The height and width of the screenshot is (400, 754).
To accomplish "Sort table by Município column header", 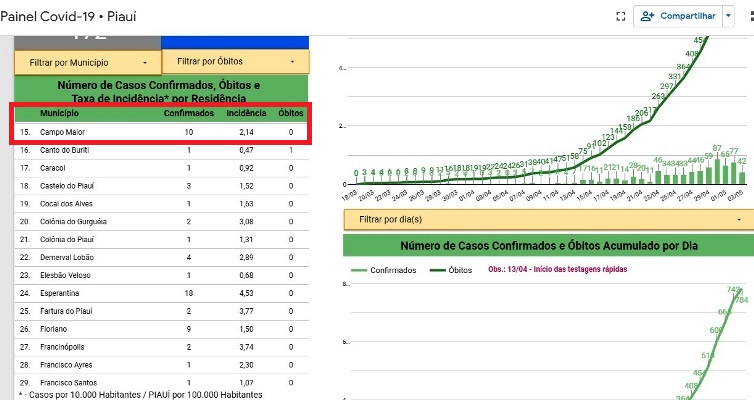I will (x=59, y=113).
